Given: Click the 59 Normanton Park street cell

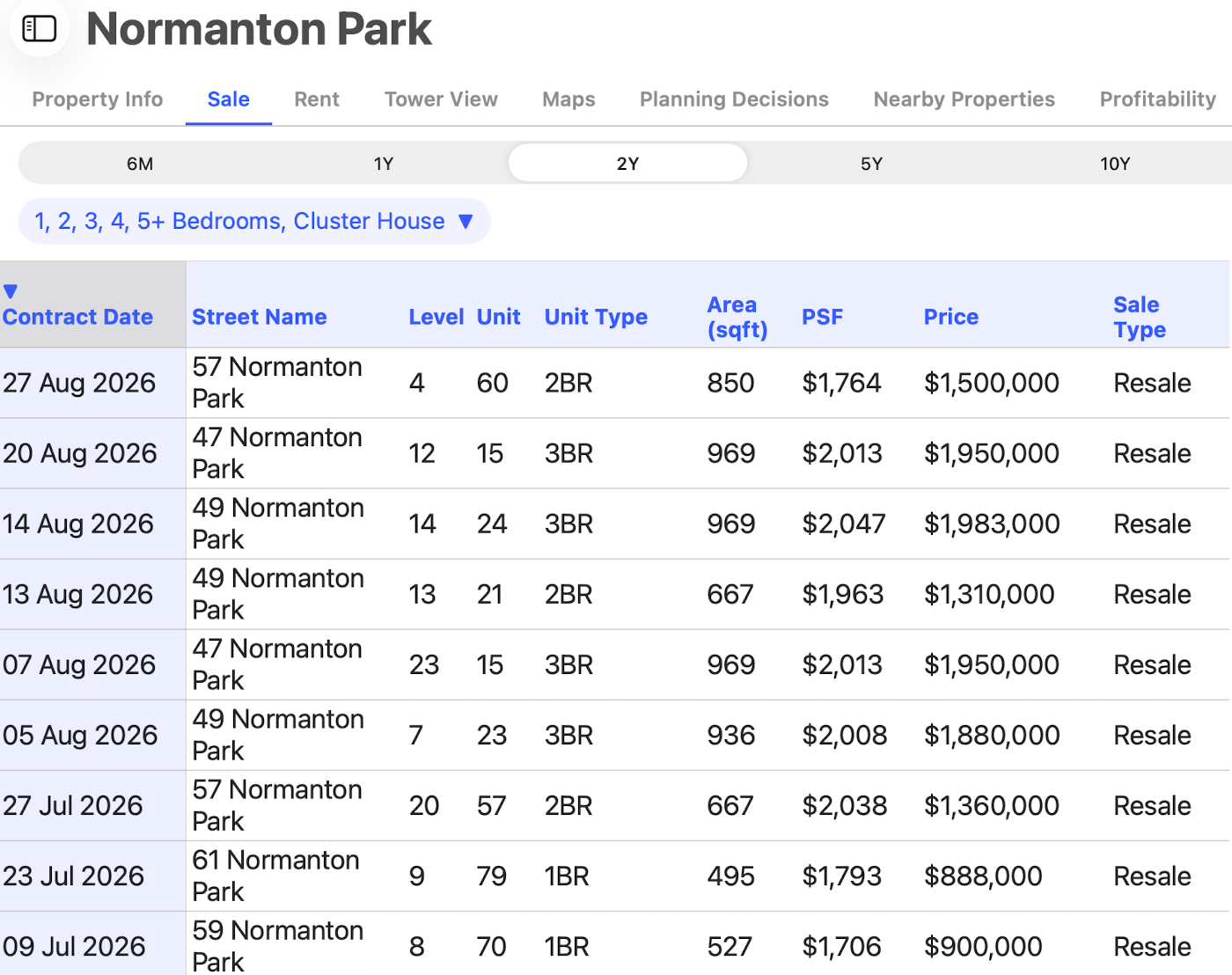Looking at the screenshot, I should (277, 946).
